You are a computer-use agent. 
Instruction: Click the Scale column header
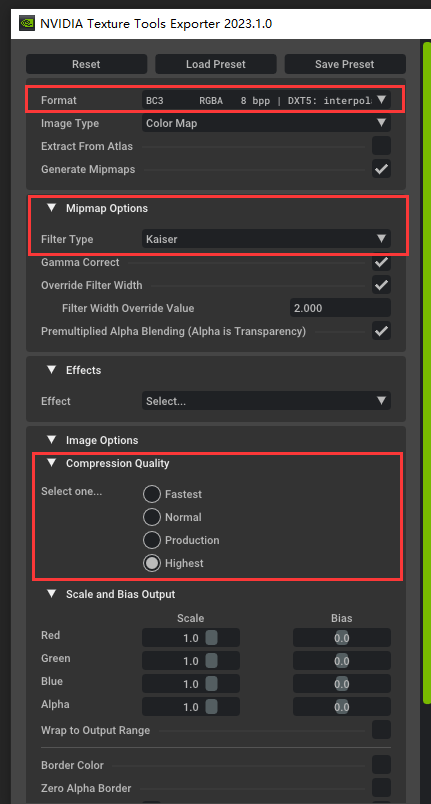[191, 618]
